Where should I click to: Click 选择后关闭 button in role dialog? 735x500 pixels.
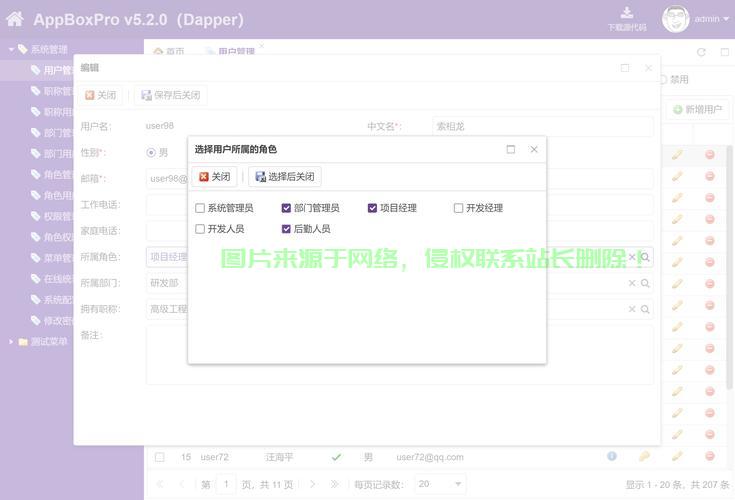click(x=285, y=177)
